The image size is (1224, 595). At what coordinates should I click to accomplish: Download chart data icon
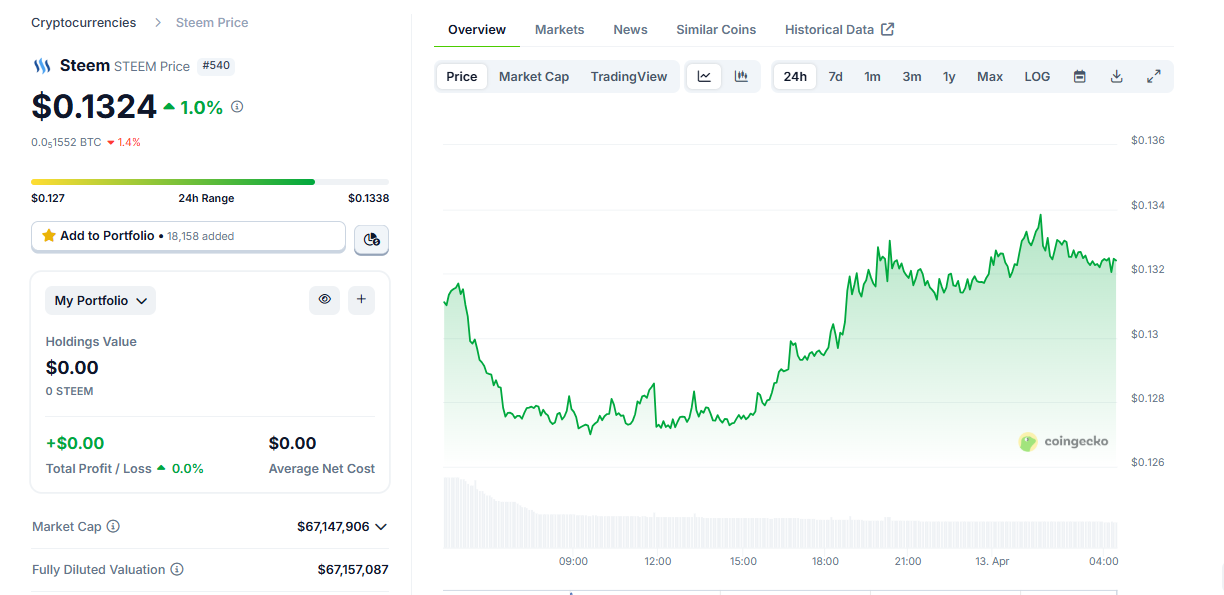1117,77
